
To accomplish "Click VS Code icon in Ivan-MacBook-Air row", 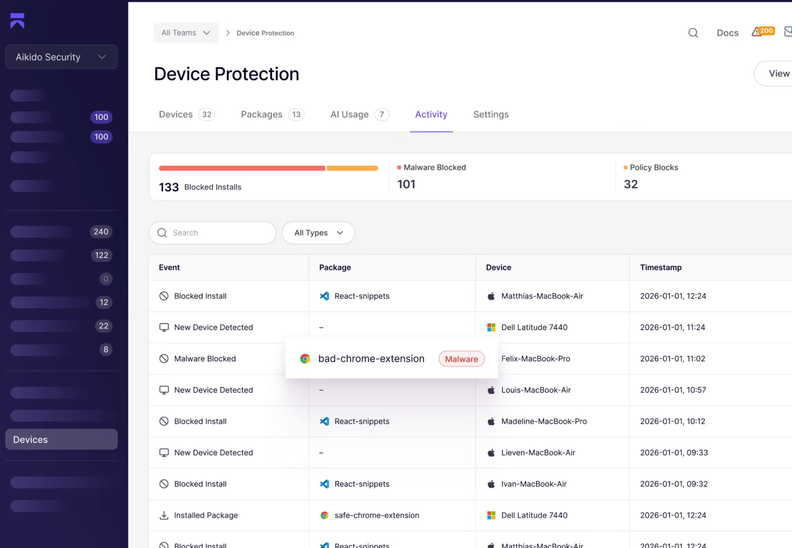I will [324, 484].
